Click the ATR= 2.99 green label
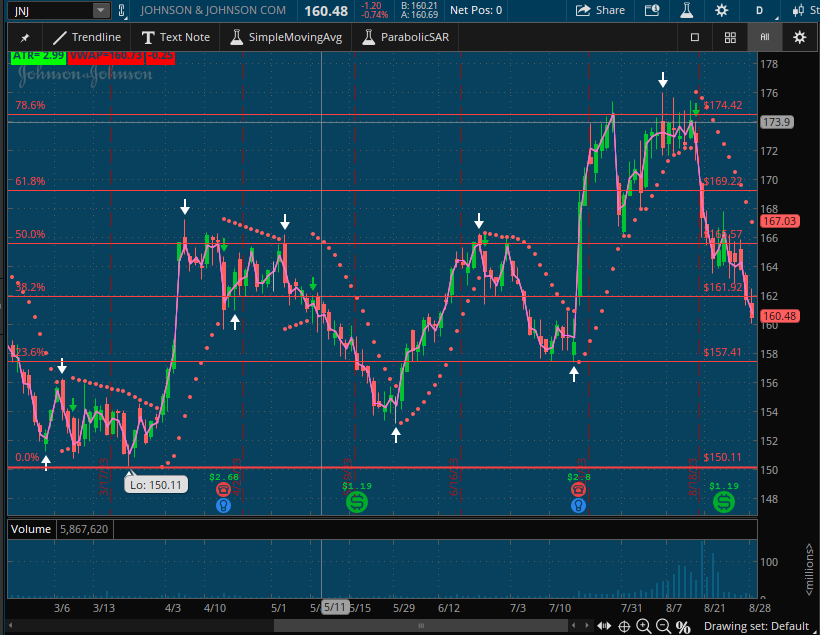 point(38,56)
